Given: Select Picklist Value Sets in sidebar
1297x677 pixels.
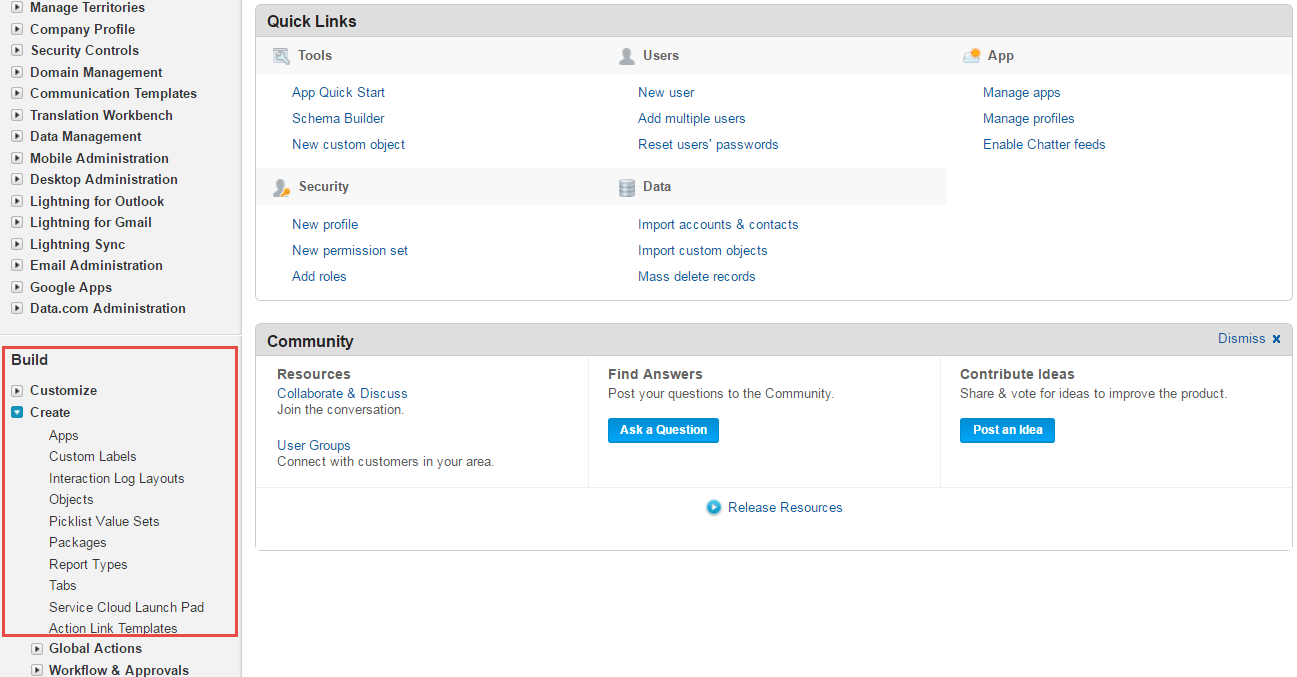Looking at the screenshot, I should 104,521.
